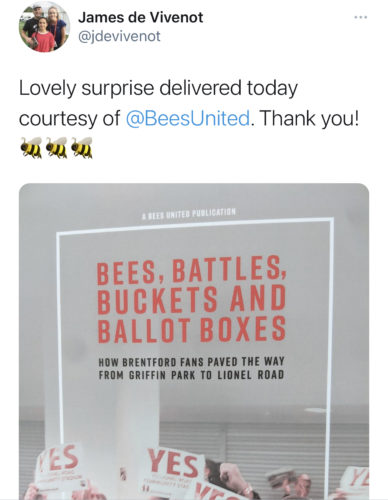Follow the @BeesUnited mention link

point(188,118)
